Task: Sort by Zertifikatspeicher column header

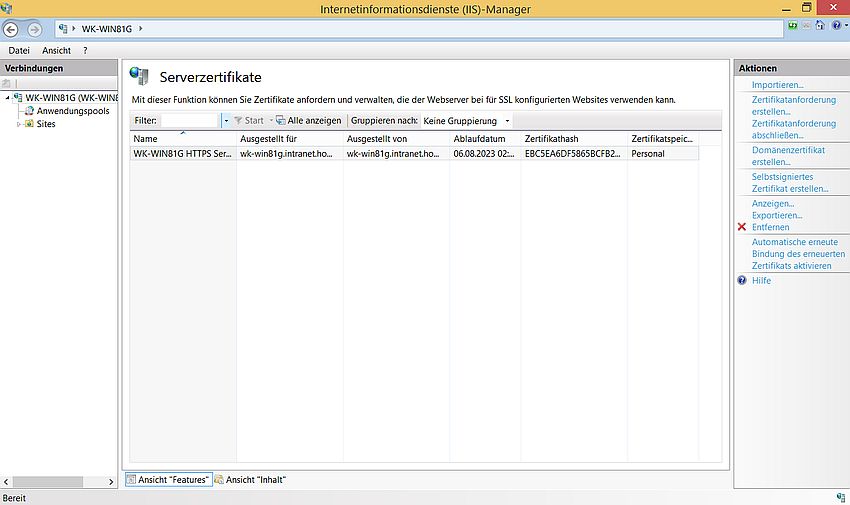Action: click(x=663, y=139)
